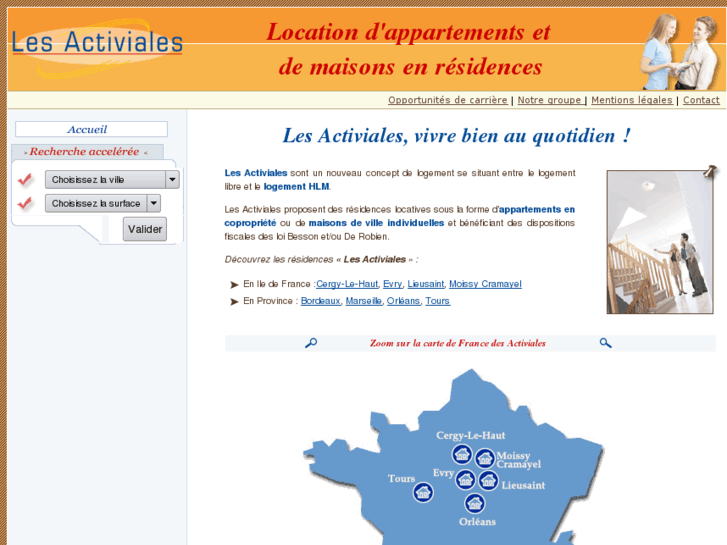Click the Tours label on the map

click(402, 479)
